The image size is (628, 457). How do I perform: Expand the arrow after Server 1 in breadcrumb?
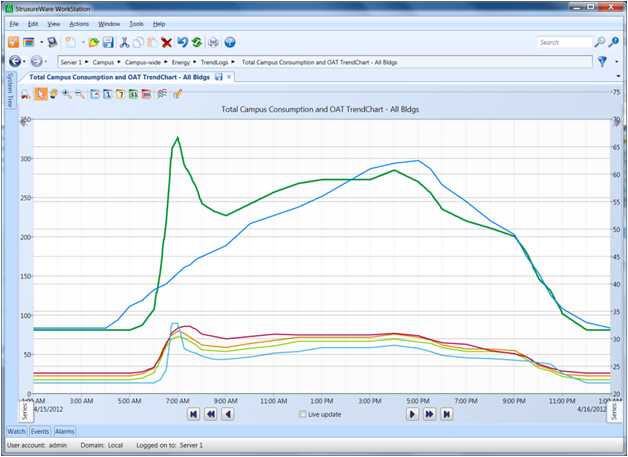coord(87,62)
